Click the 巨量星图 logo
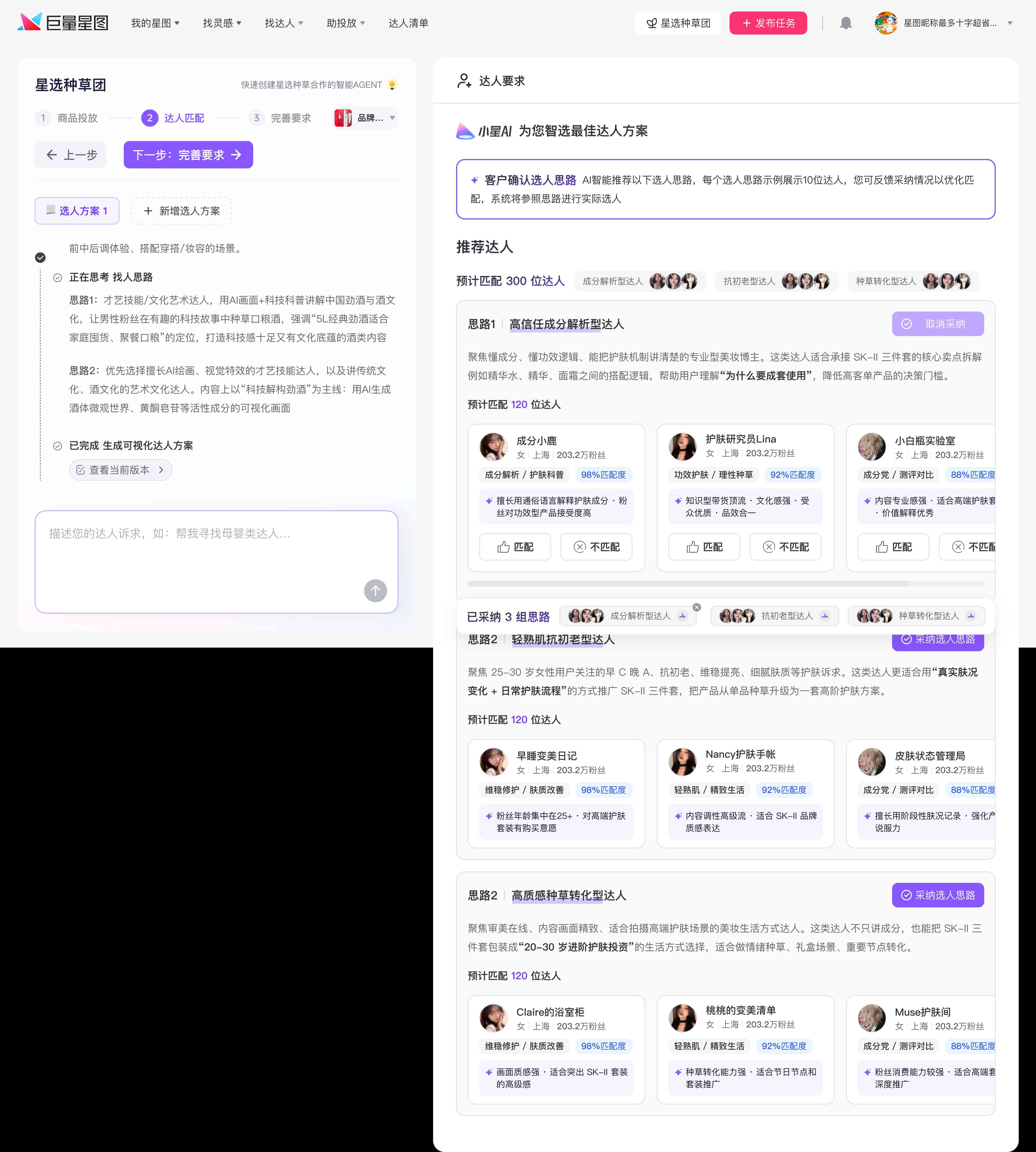The height and width of the screenshot is (1152, 1036). (x=63, y=23)
